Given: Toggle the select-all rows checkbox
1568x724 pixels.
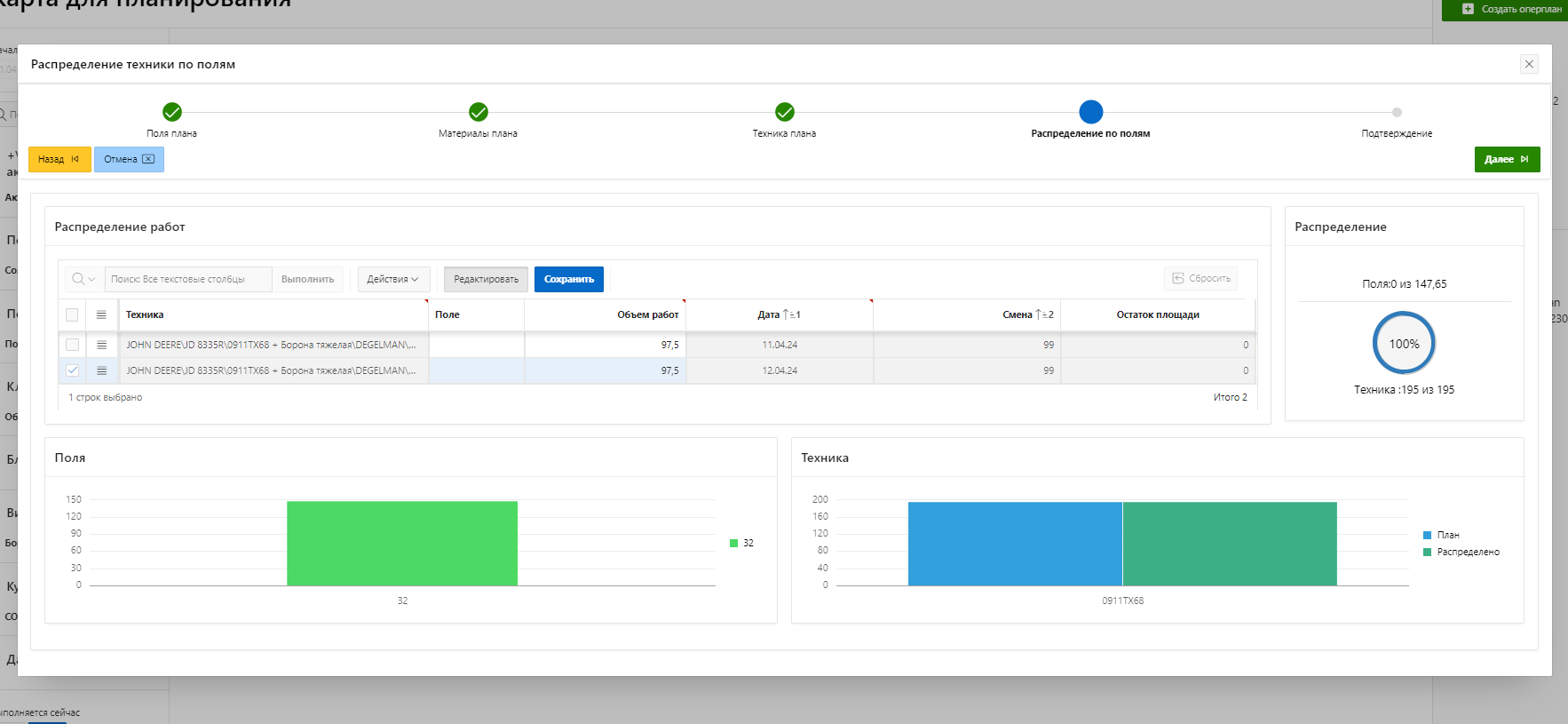Looking at the screenshot, I should tap(72, 314).
